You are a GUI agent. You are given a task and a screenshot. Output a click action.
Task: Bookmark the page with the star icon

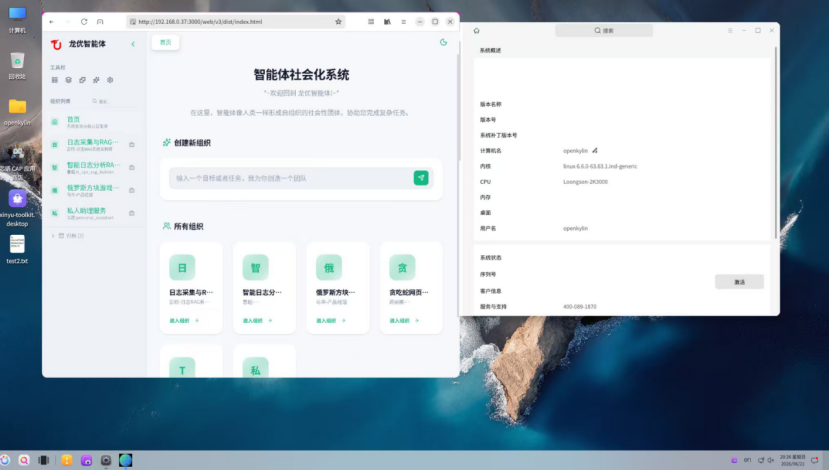(x=338, y=22)
